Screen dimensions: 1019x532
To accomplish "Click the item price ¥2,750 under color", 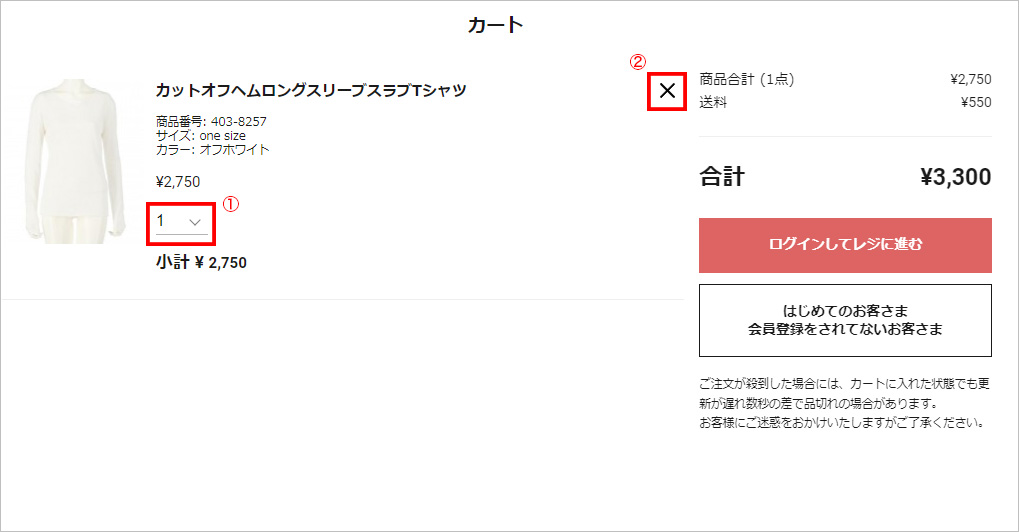I will [178, 182].
